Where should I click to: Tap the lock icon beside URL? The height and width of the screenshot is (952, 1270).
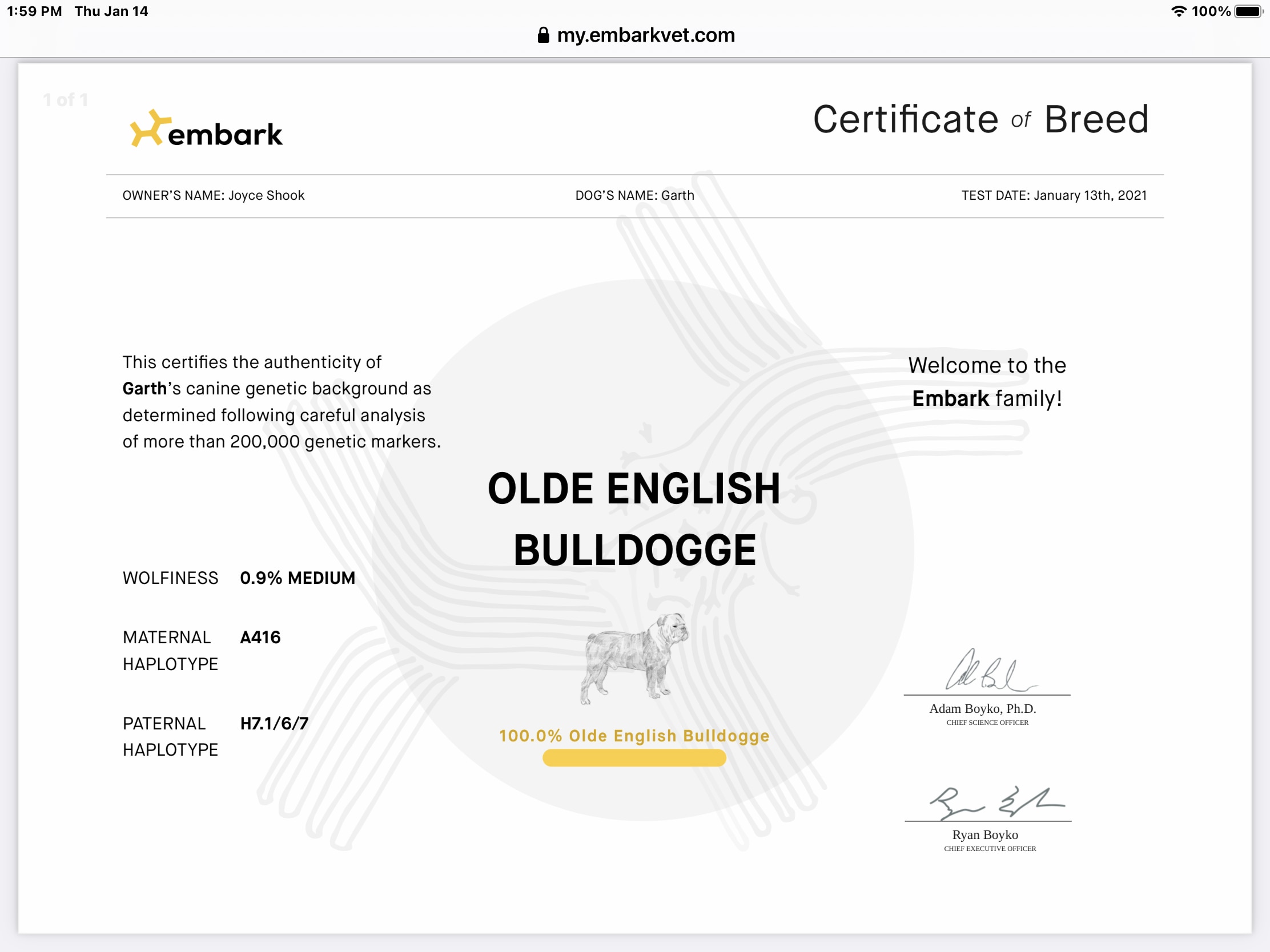pos(542,35)
